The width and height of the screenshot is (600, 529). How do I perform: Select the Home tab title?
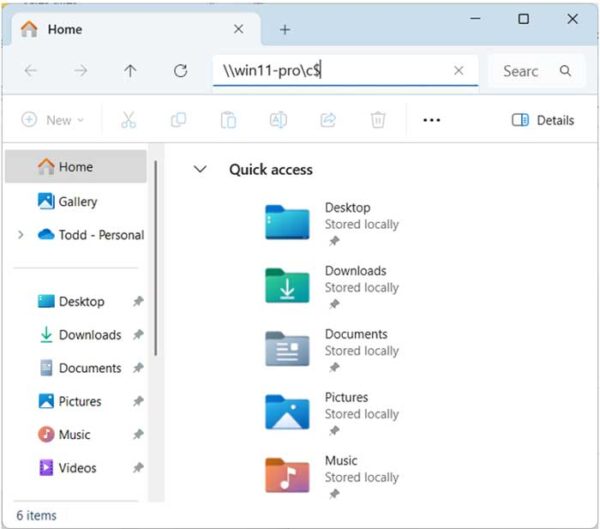(x=65, y=29)
